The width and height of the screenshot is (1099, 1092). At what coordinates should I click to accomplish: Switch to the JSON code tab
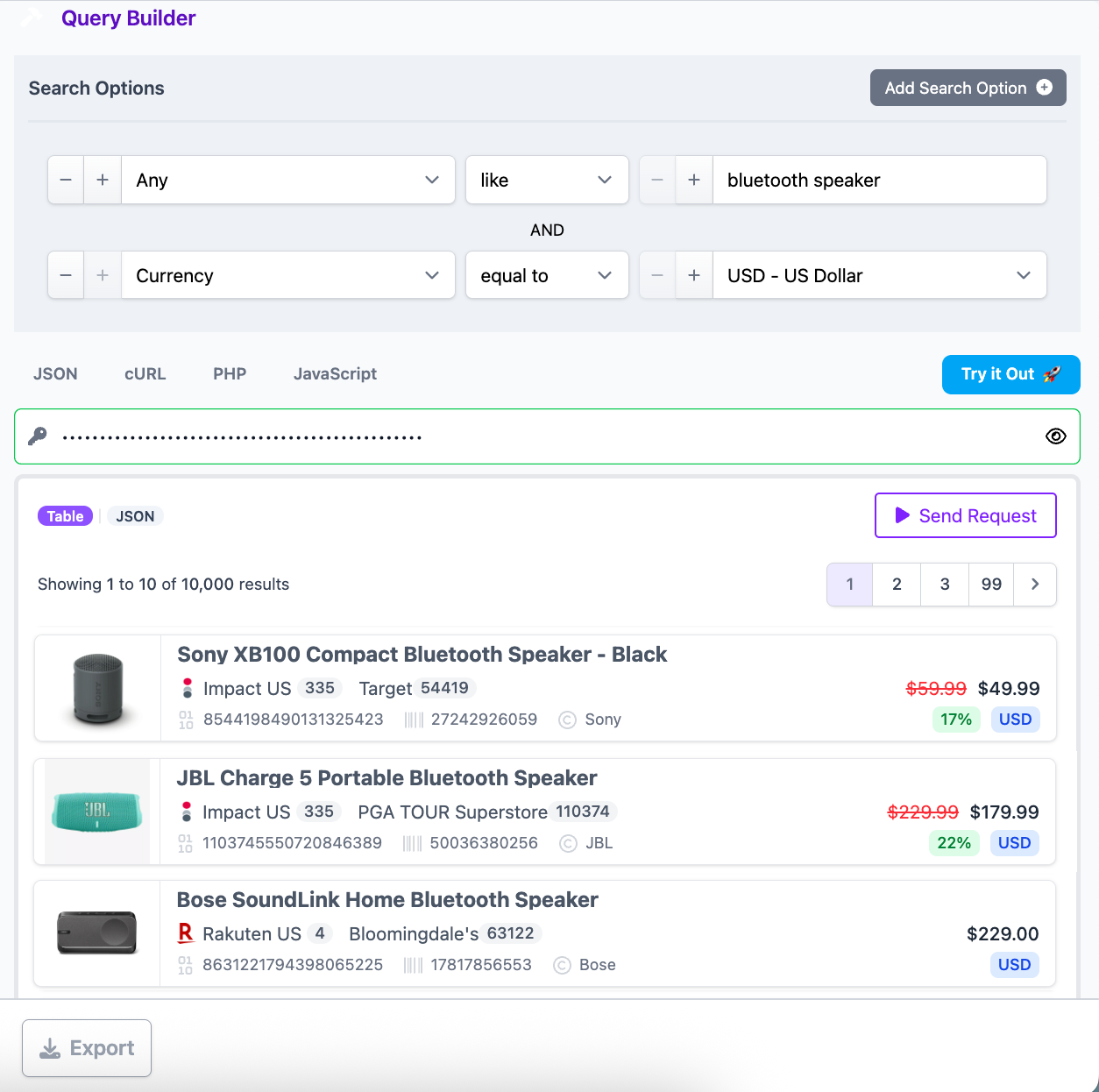55,373
